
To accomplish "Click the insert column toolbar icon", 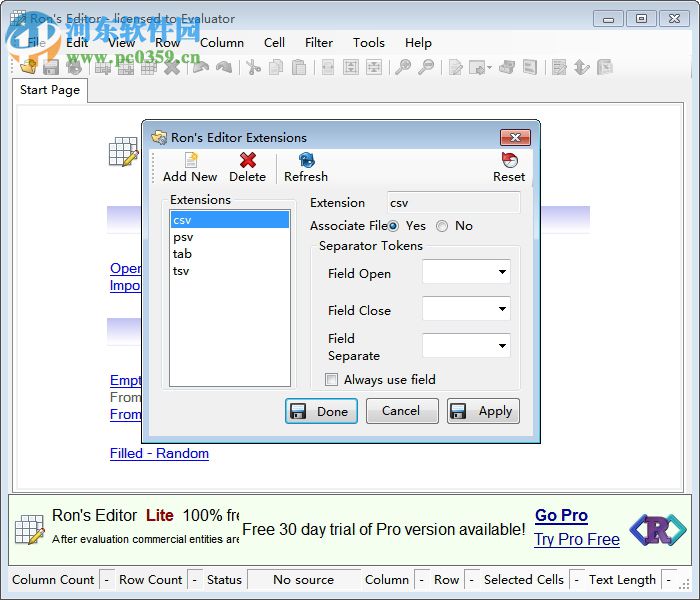I will [x=125, y=67].
